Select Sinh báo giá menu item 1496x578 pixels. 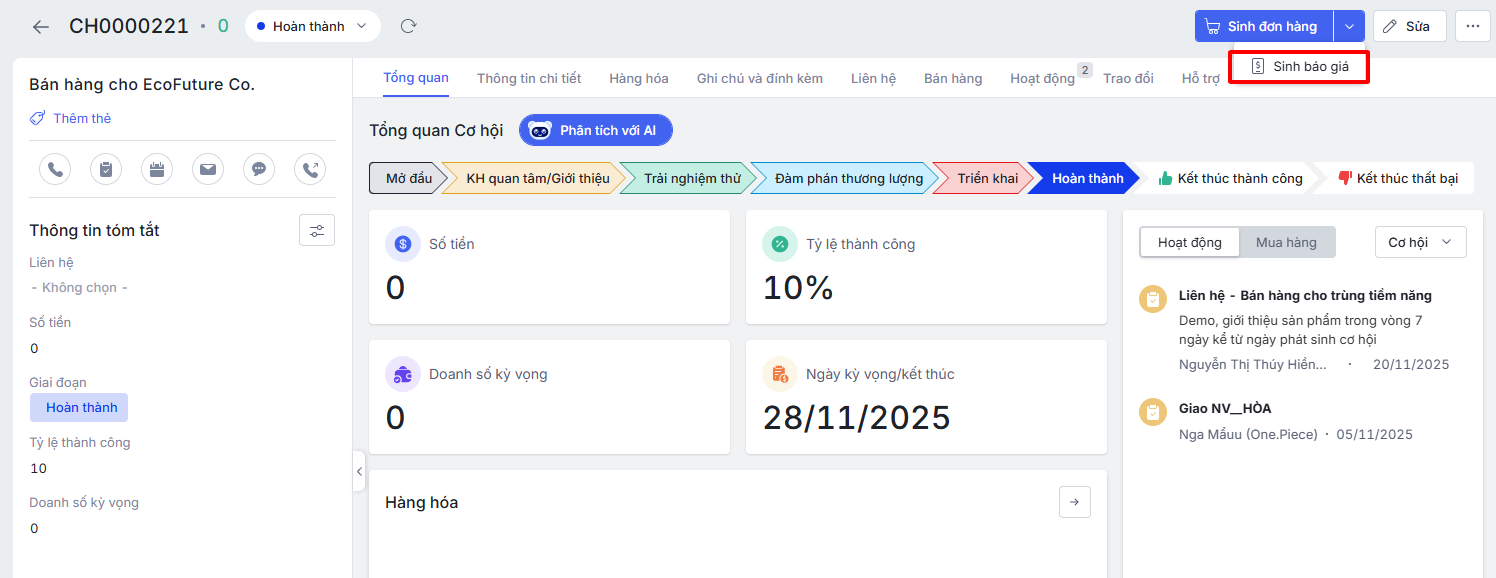coord(1300,67)
